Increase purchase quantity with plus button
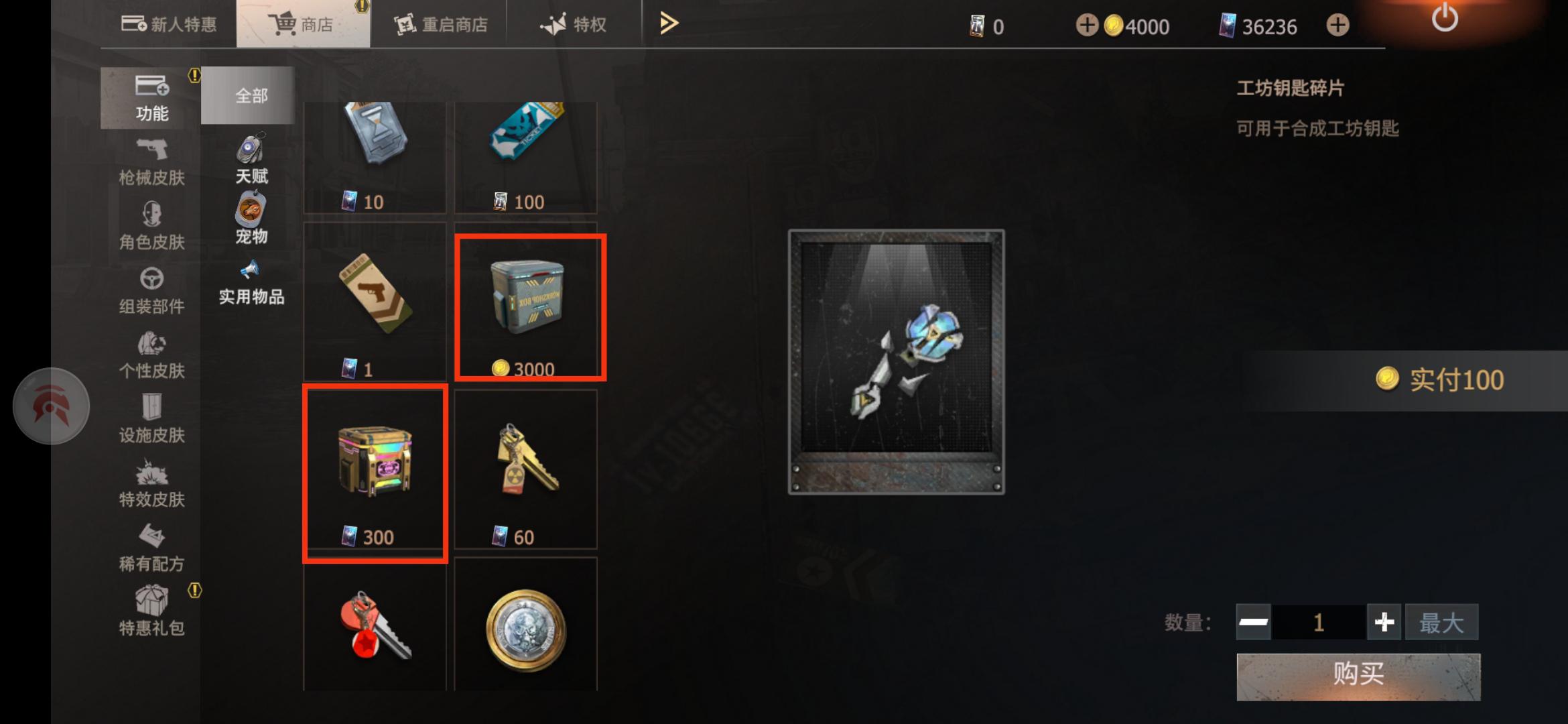1568x724 pixels. [x=1384, y=622]
